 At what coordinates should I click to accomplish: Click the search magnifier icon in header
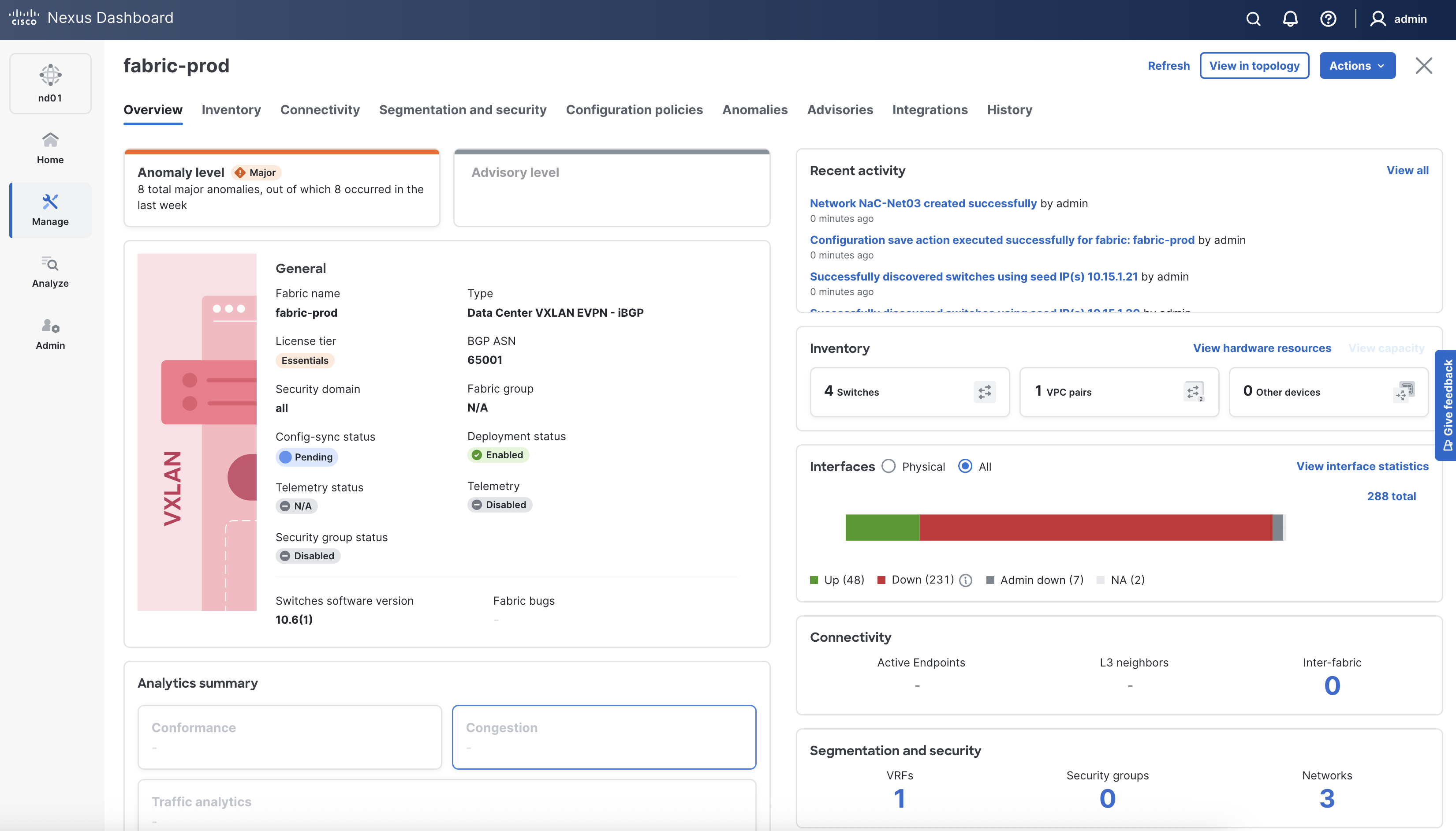pos(1253,19)
